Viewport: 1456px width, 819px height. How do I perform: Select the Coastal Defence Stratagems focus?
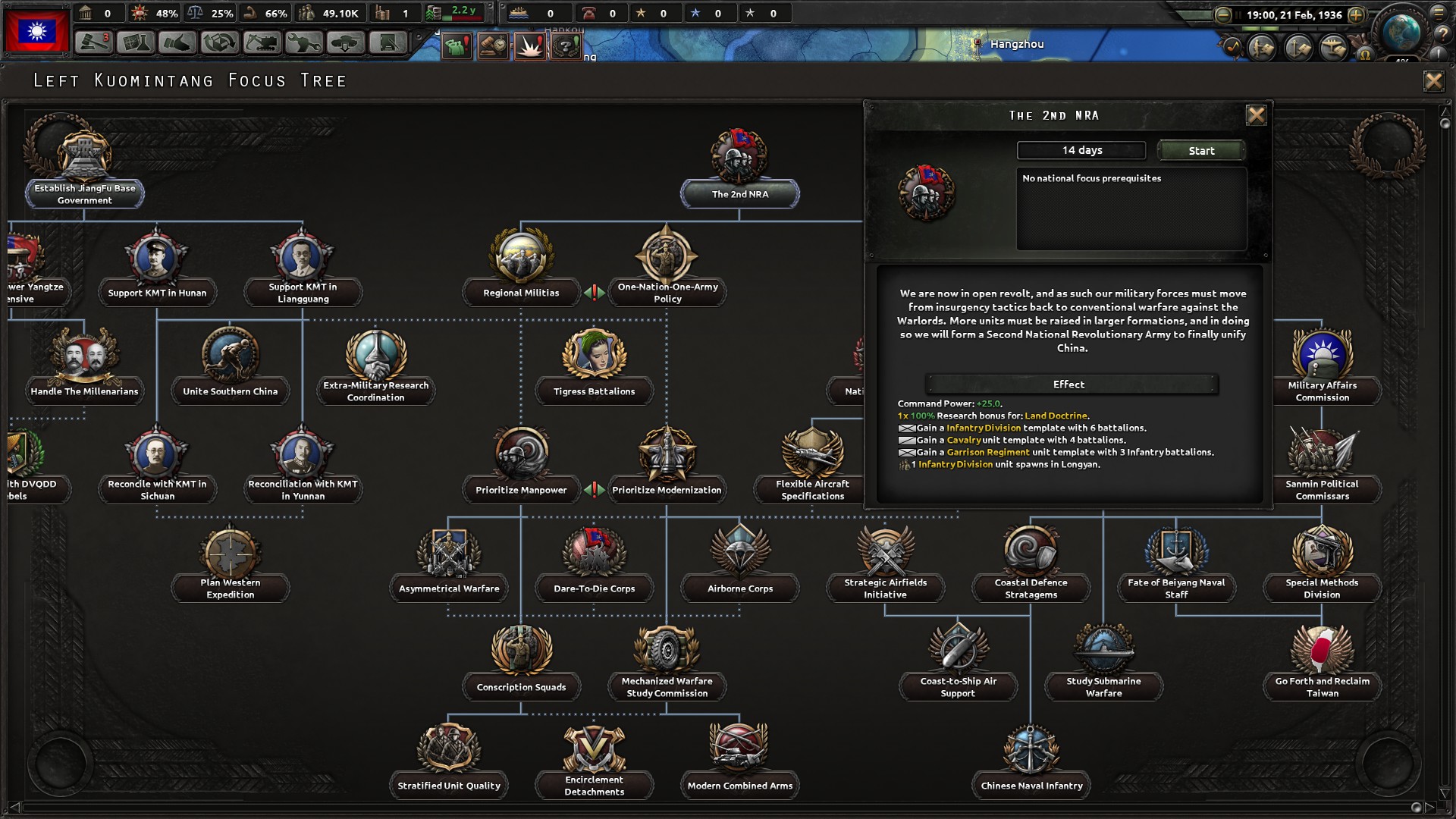tap(1031, 563)
